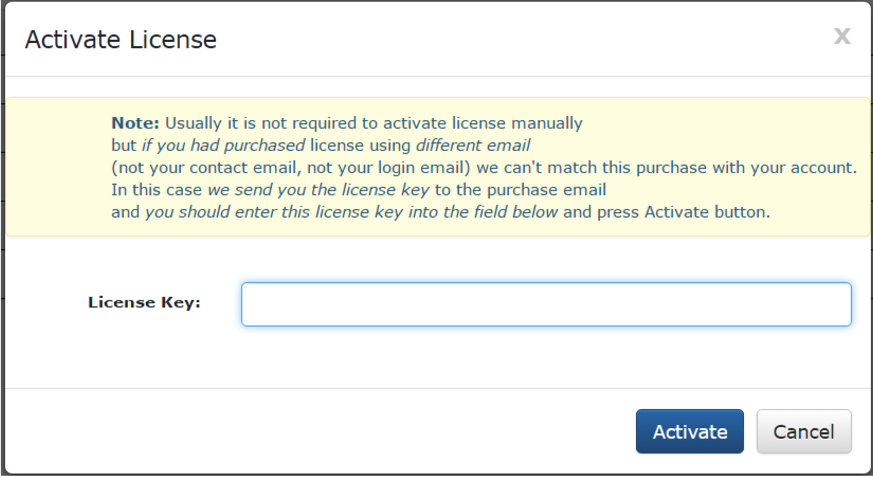Click the License Key text field

(x=546, y=304)
